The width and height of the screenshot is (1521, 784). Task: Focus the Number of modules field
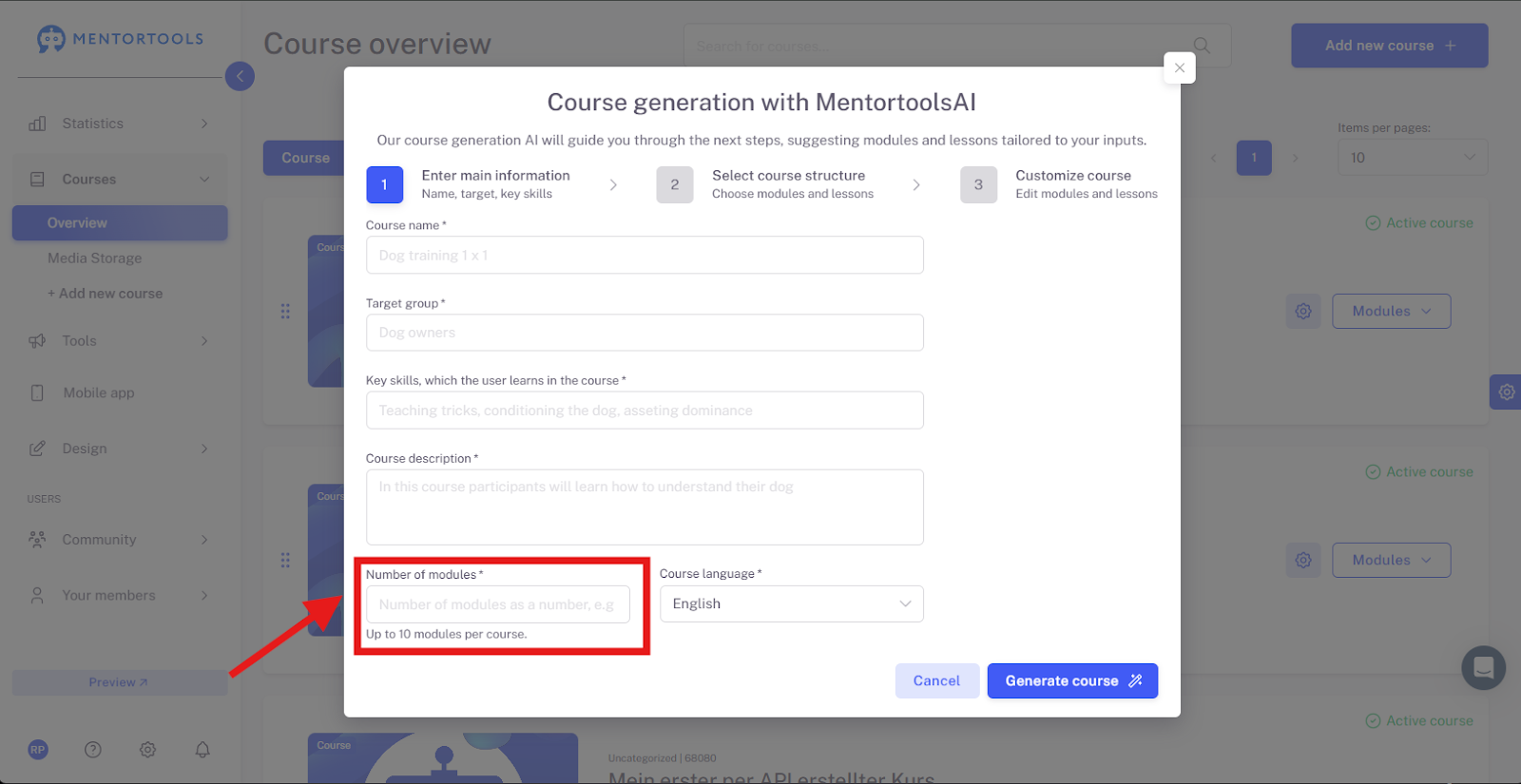click(x=498, y=604)
